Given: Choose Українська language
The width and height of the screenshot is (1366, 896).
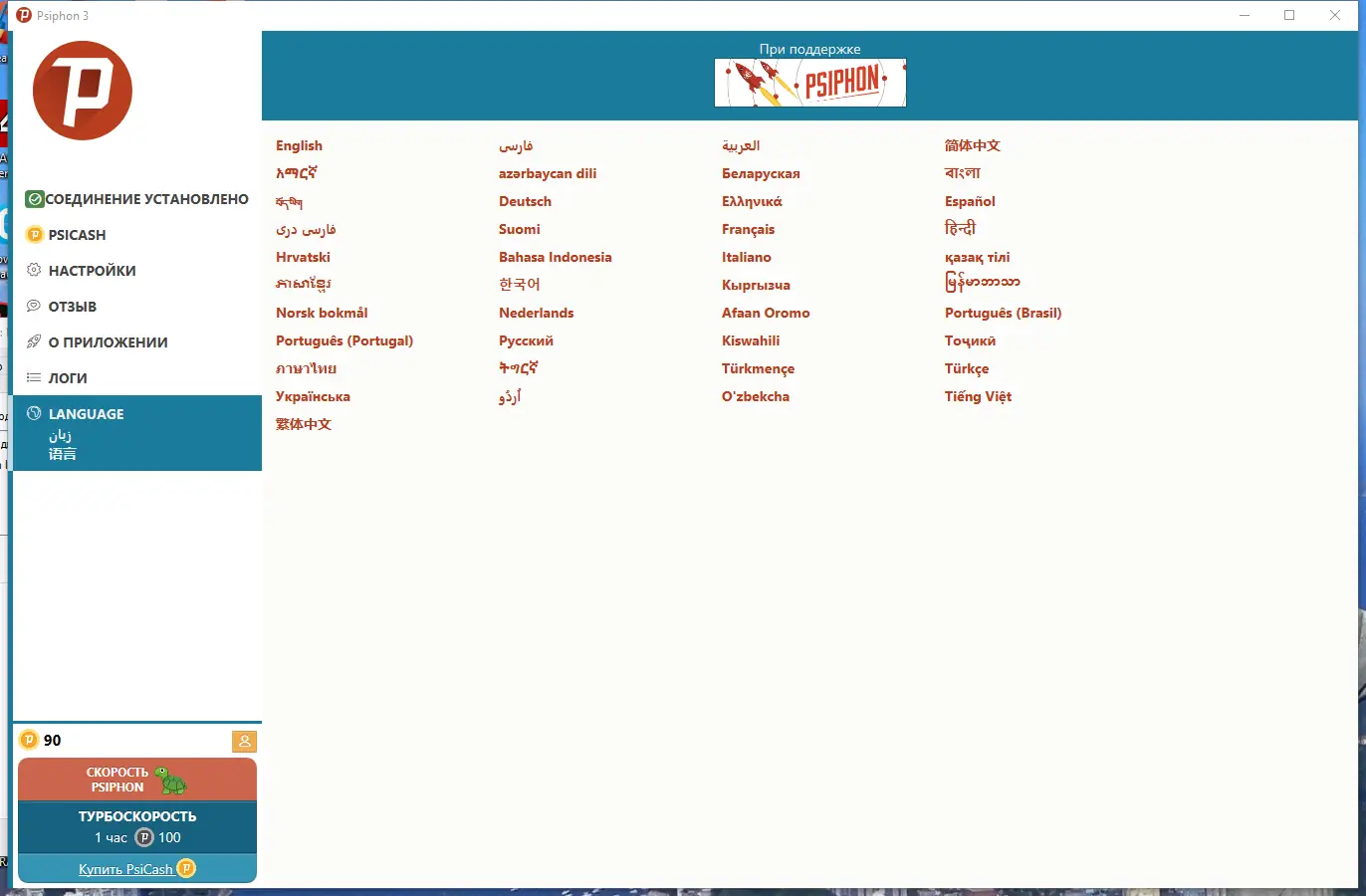Looking at the screenshot, I should pyautogui.click(x=313, y=396).
